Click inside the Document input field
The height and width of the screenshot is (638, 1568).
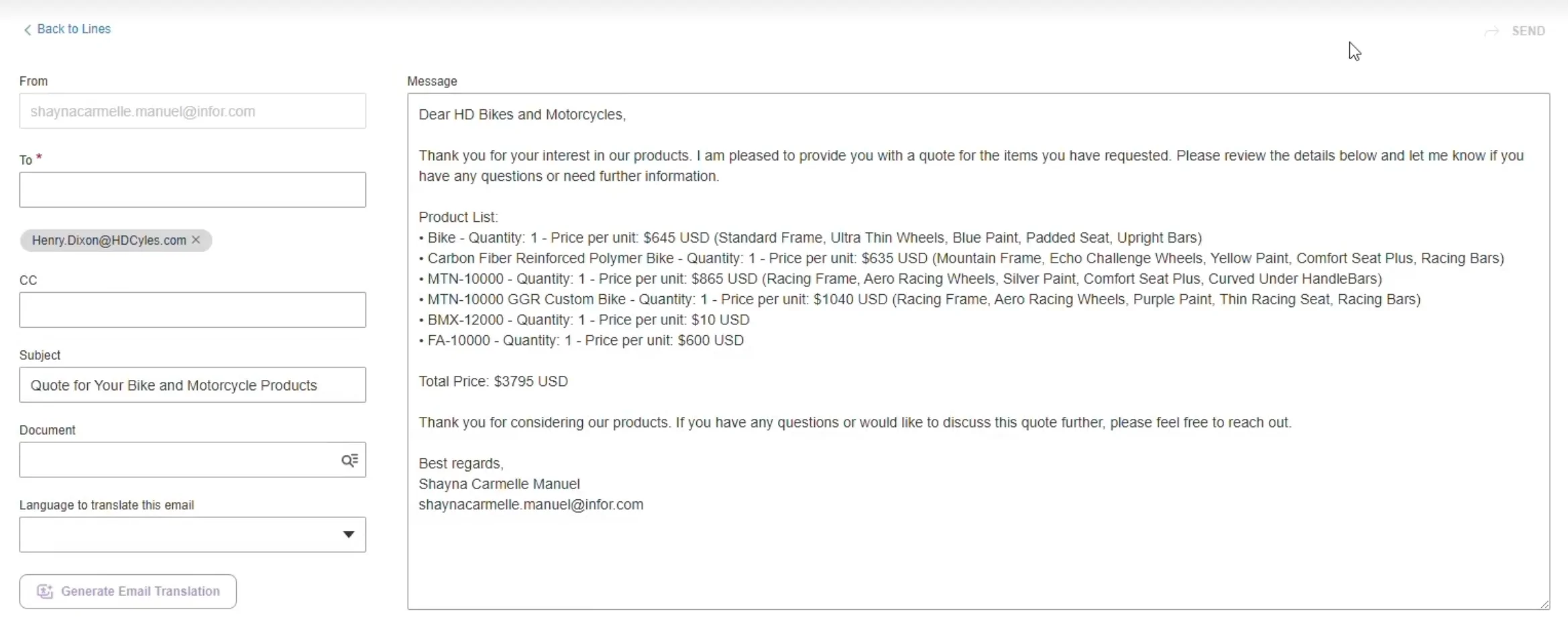[x=178, y=460]
